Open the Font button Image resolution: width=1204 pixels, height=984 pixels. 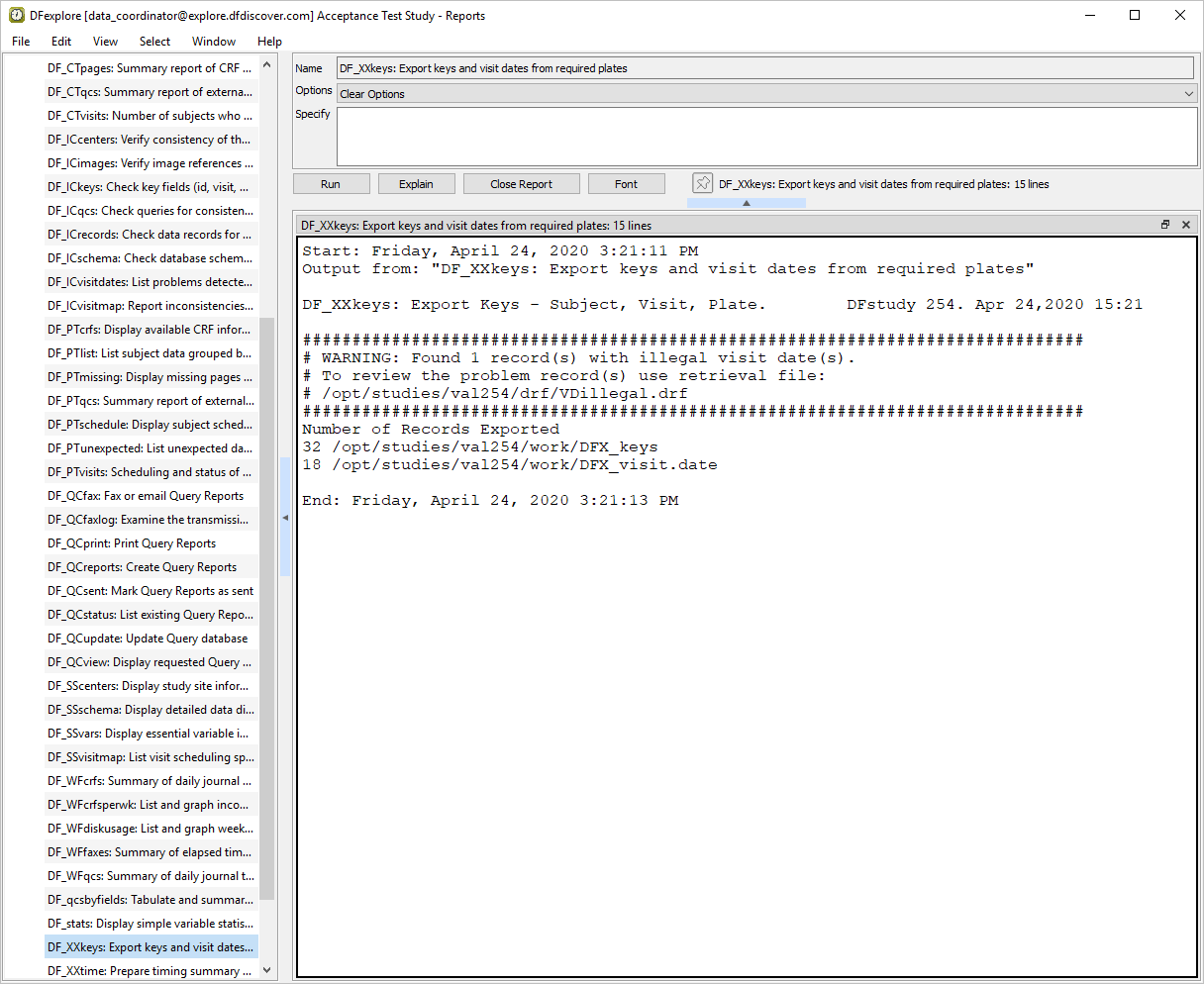(626, 184)
